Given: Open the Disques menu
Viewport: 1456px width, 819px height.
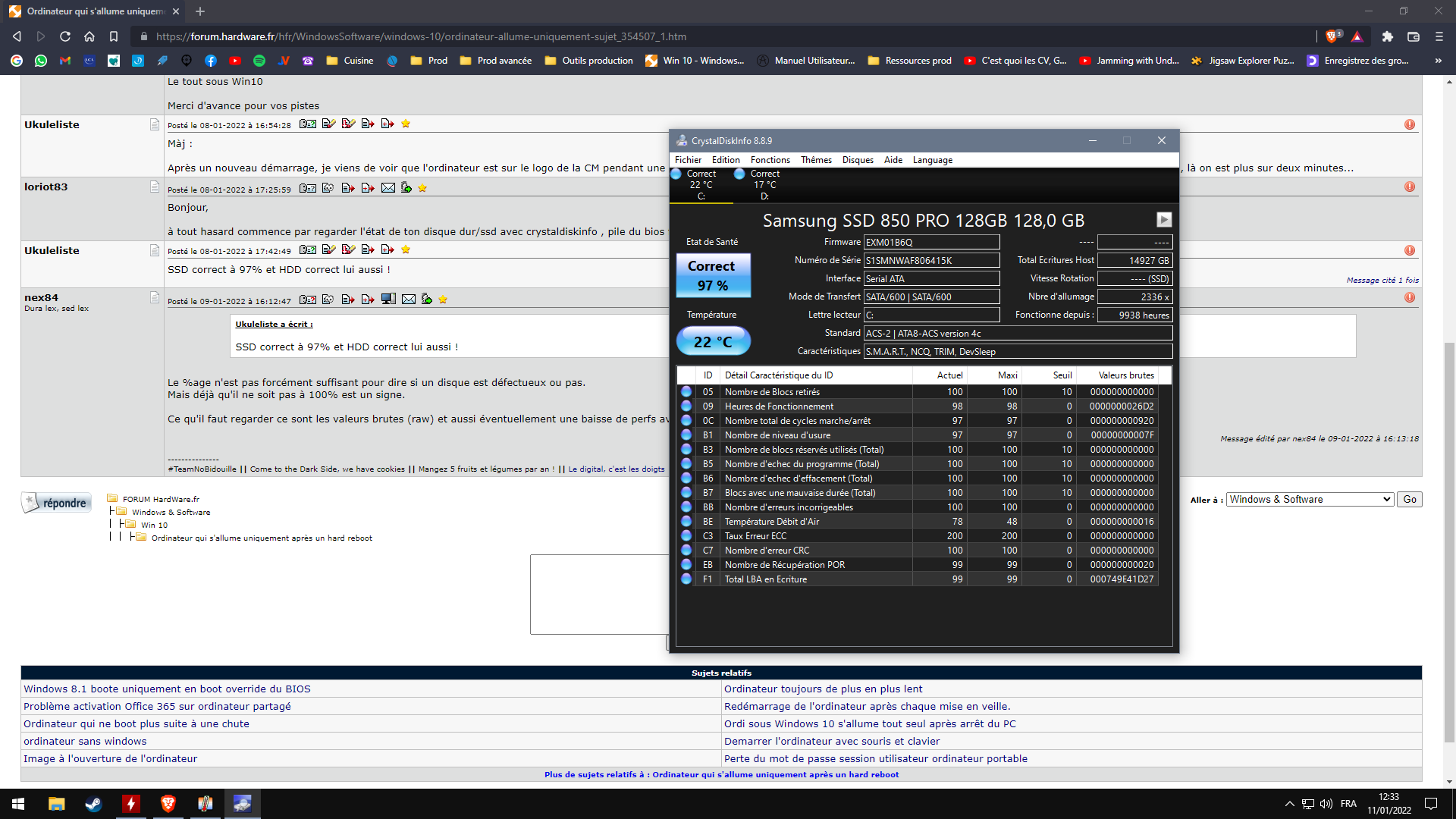Looking at the screenshot, I should point(857,160).
